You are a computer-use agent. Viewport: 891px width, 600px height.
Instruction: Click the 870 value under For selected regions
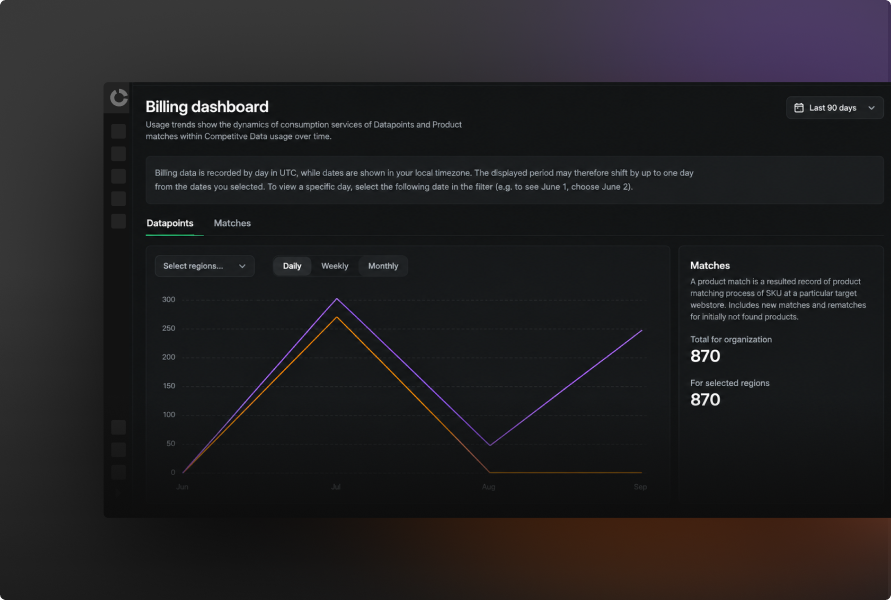pos(705,399)
